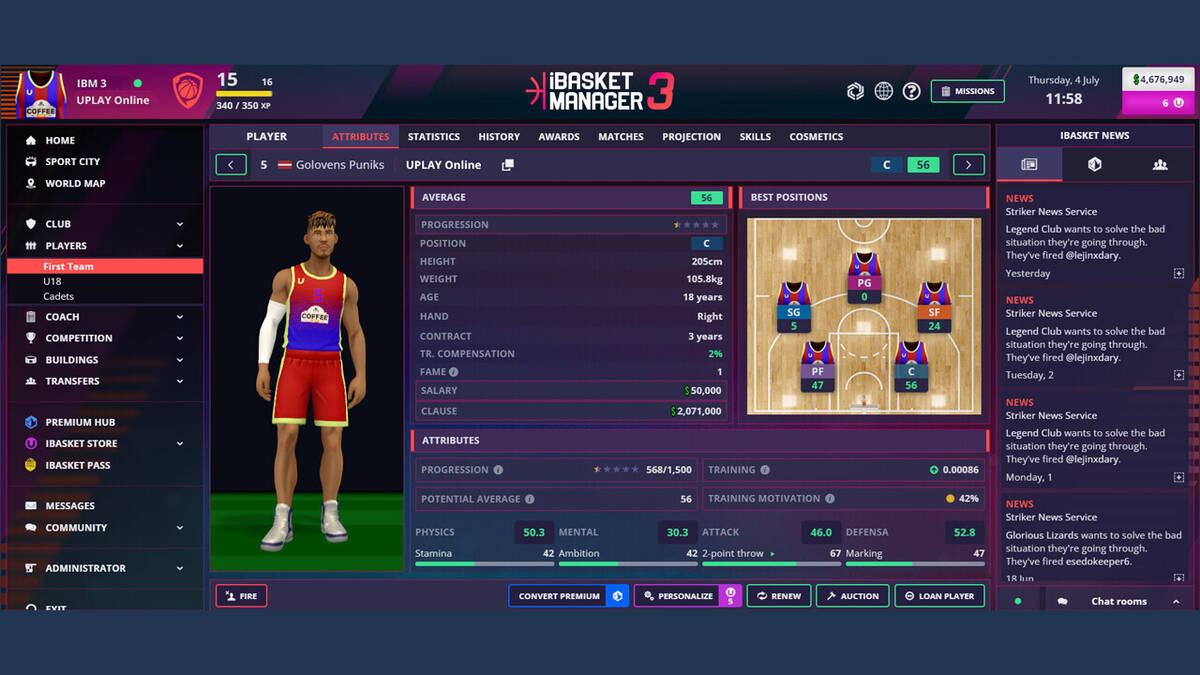Switch to the History tab
Screen dimensions: 1200x675
(499, 137)
